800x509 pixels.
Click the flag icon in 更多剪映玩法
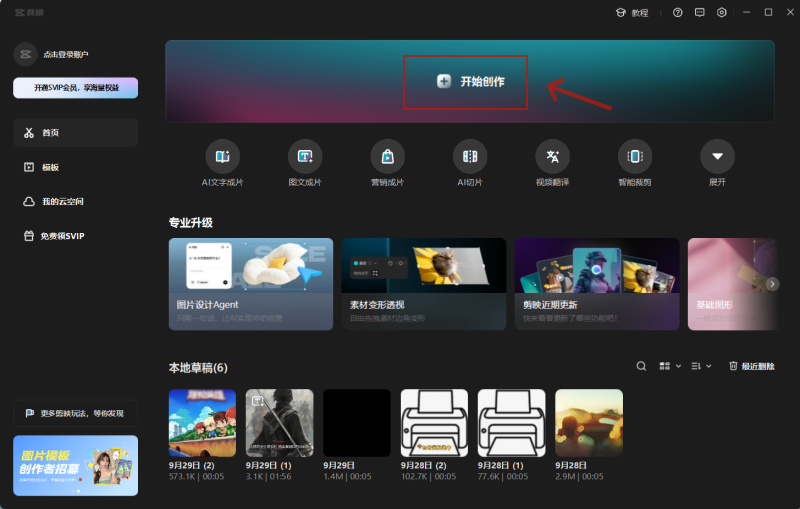coord(30,413)
